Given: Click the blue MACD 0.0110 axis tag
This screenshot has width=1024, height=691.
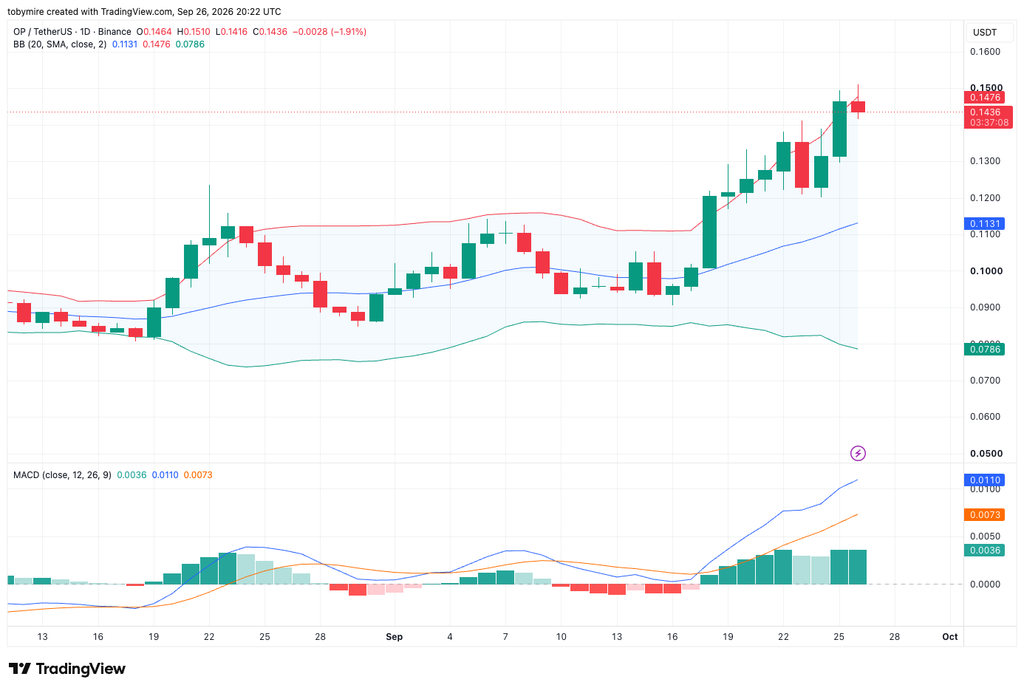Looking at the screenshot, I should (984, 480).
